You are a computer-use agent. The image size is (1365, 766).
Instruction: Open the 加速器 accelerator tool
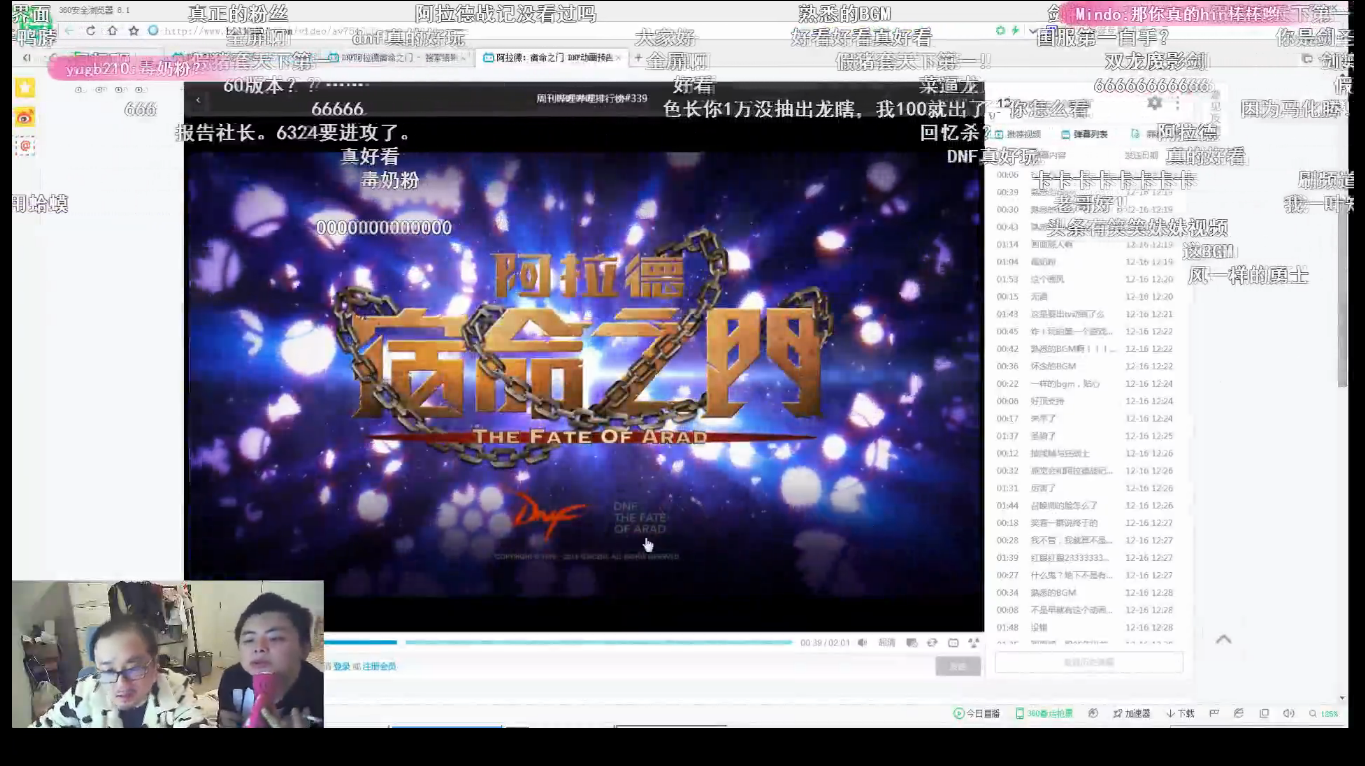tap(1131, 713)
